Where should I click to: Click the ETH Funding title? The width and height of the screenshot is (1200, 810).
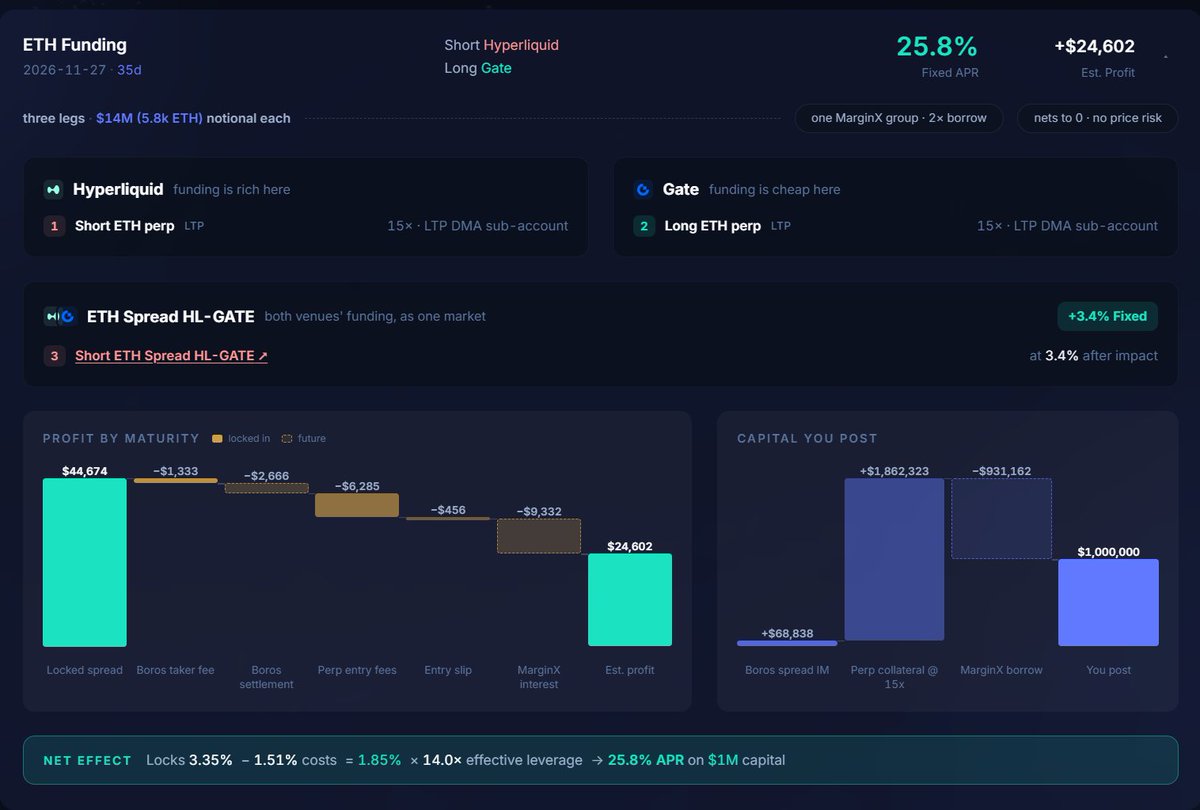click(x=75, y=45)
